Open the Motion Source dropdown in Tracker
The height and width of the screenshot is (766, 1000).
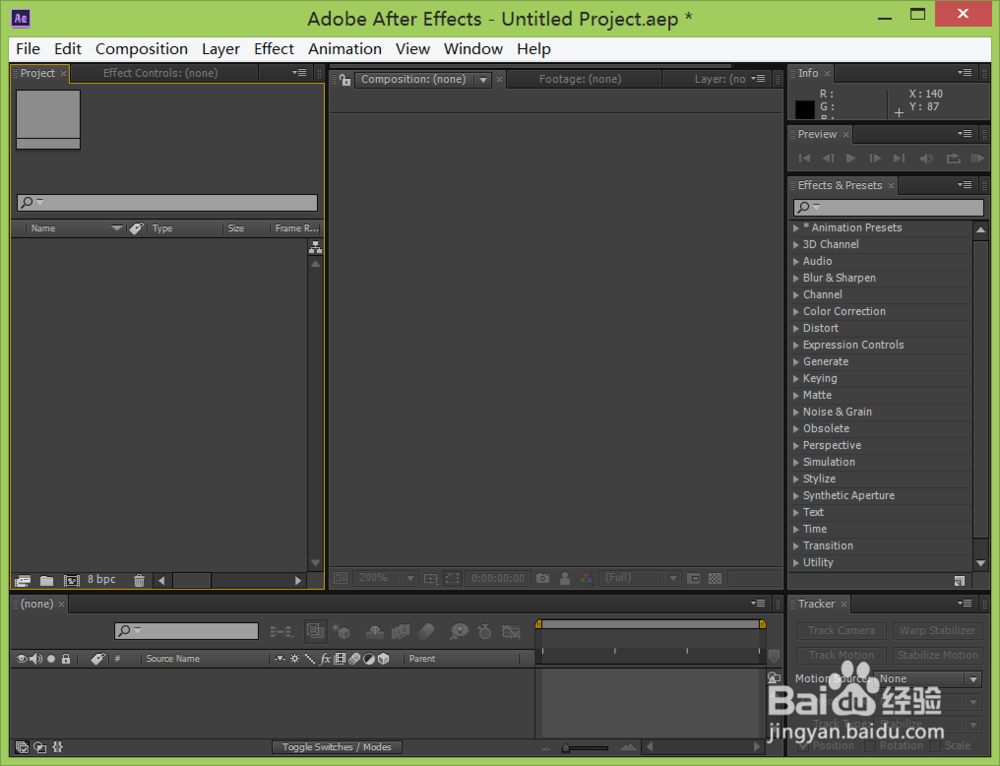(x=927, y=679)
